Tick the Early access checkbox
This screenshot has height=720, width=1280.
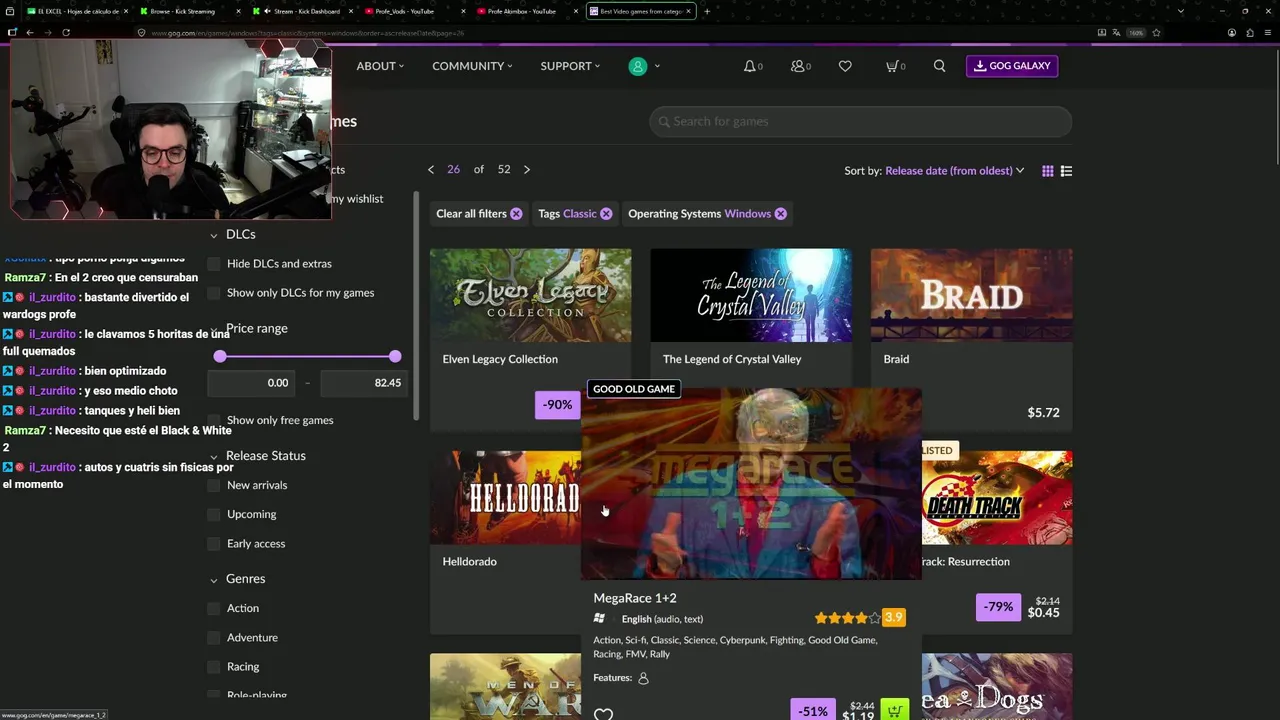point(214,544)
